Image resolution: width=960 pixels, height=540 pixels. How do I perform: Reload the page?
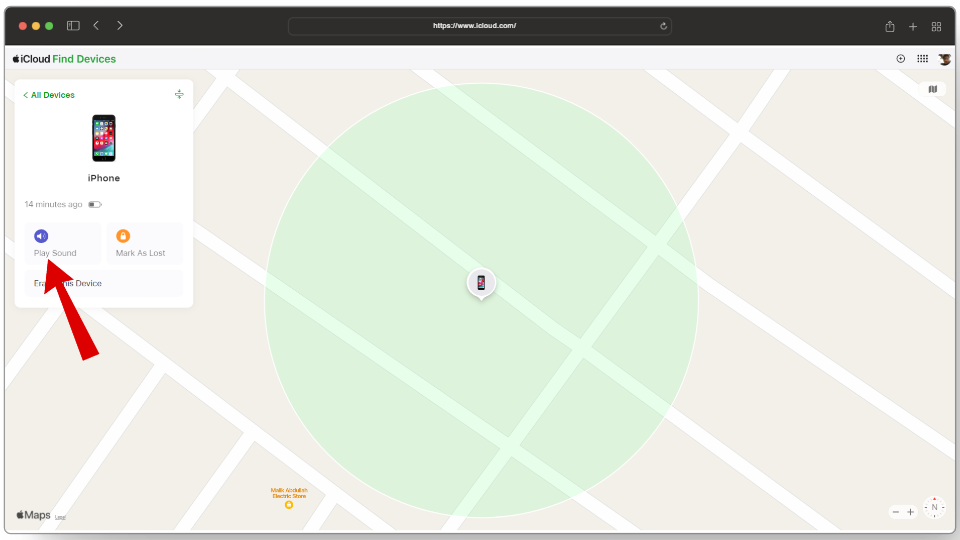pos(663,26)
